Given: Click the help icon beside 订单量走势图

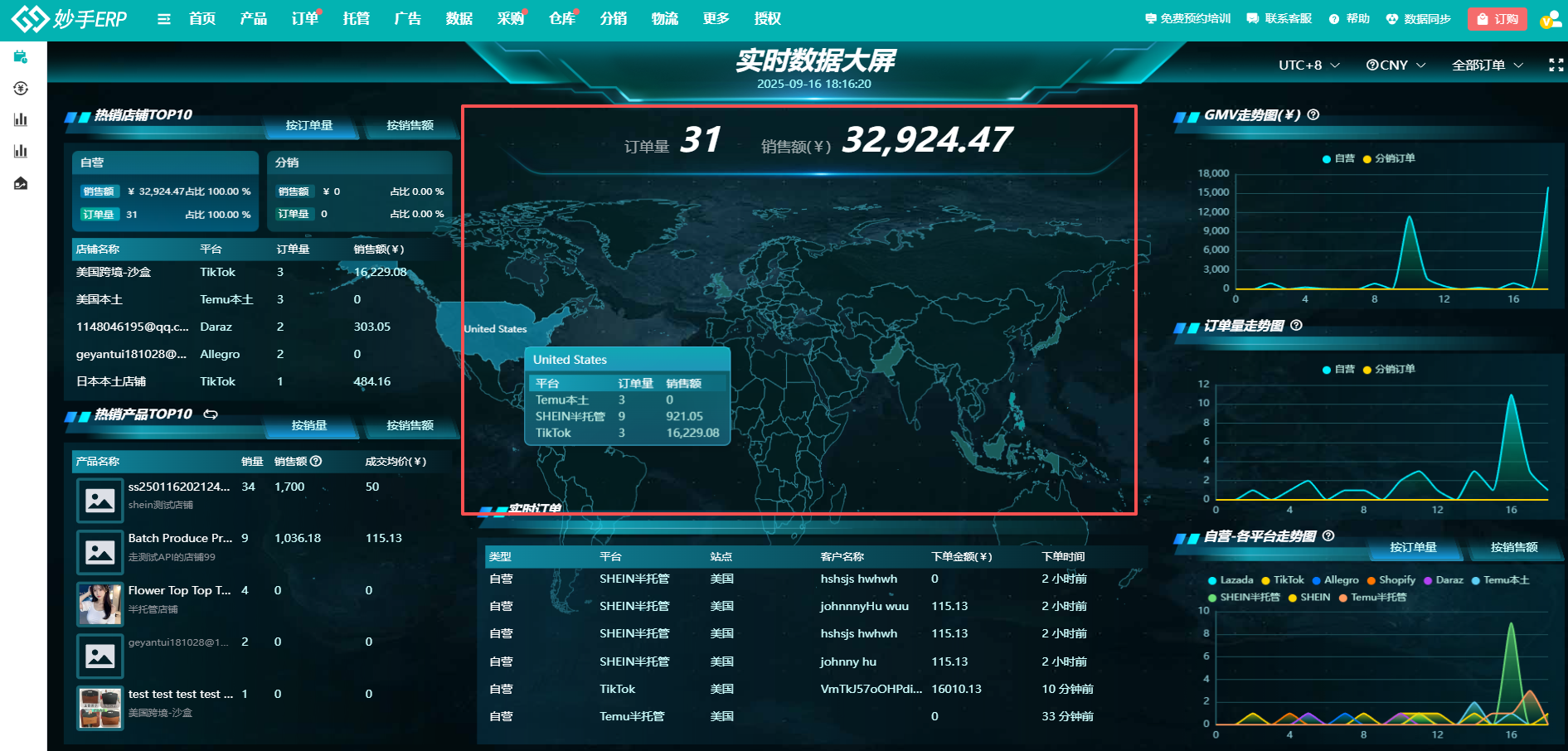Looking at the screenshot, I should tap(1297, 325).
